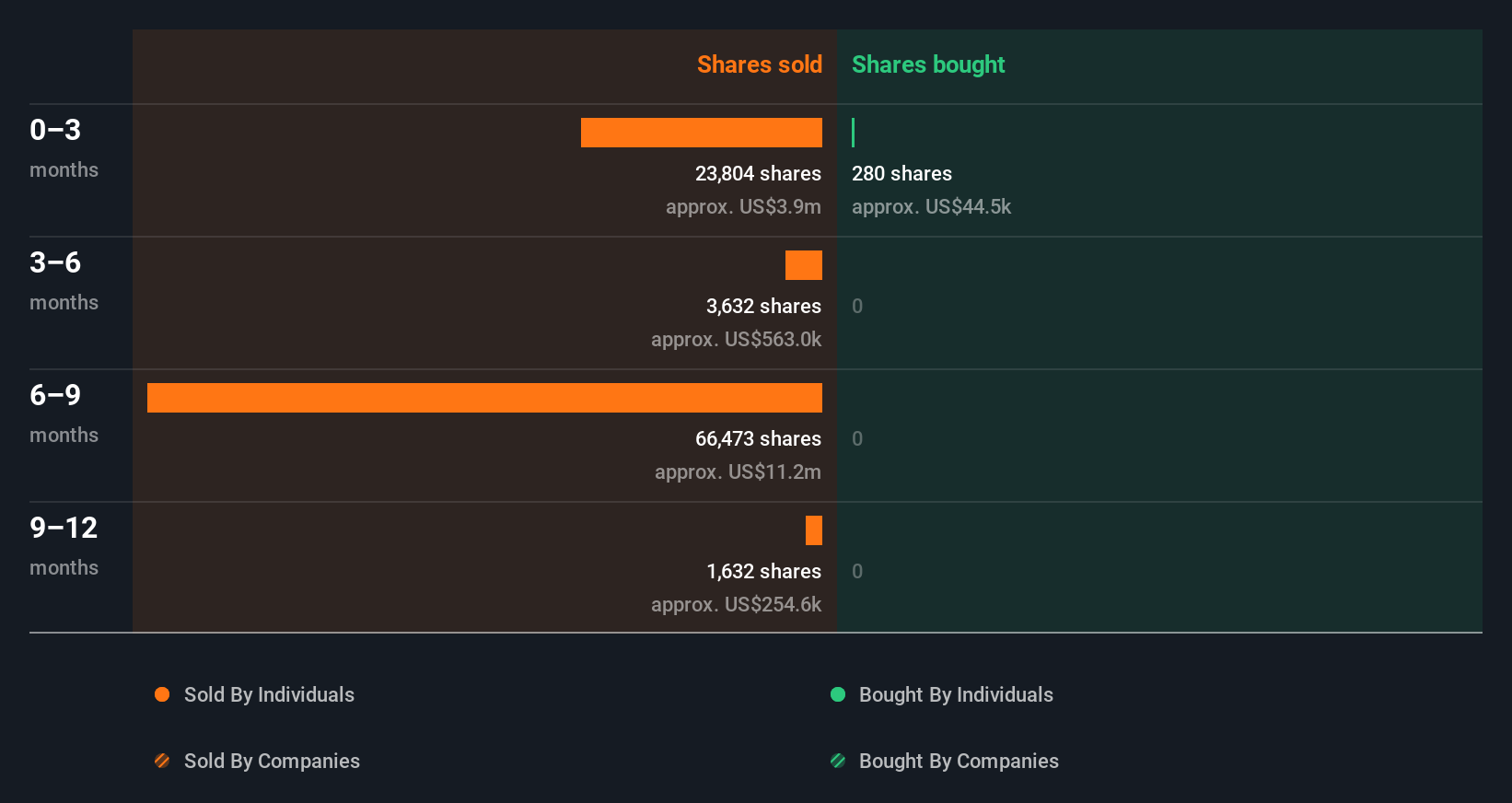Viewport: 1512px width, 803px height.
Task: Select the Sold By Companies legend label
Action: pyautogui.click(x=272, y=762)
